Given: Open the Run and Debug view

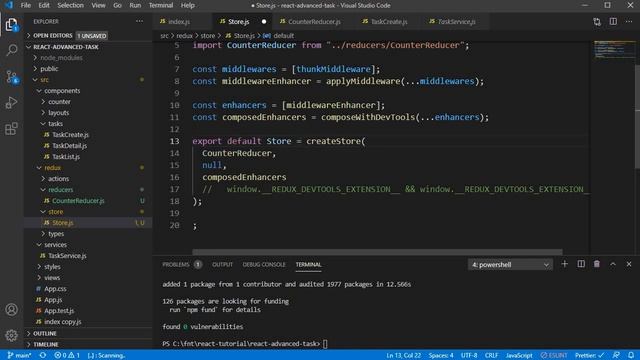Looking at the screenshot, I should pyautogui.click(x=11, y=102).
